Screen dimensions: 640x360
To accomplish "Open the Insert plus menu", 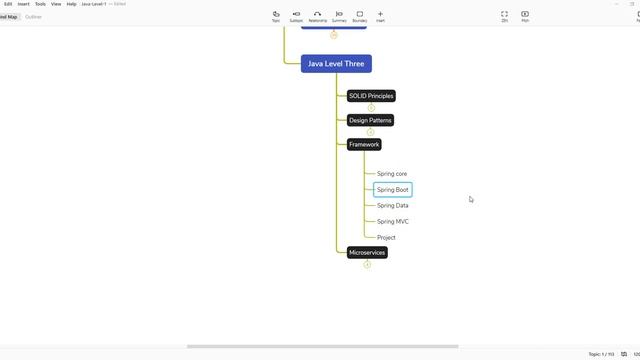I will [x=380, y=16].
